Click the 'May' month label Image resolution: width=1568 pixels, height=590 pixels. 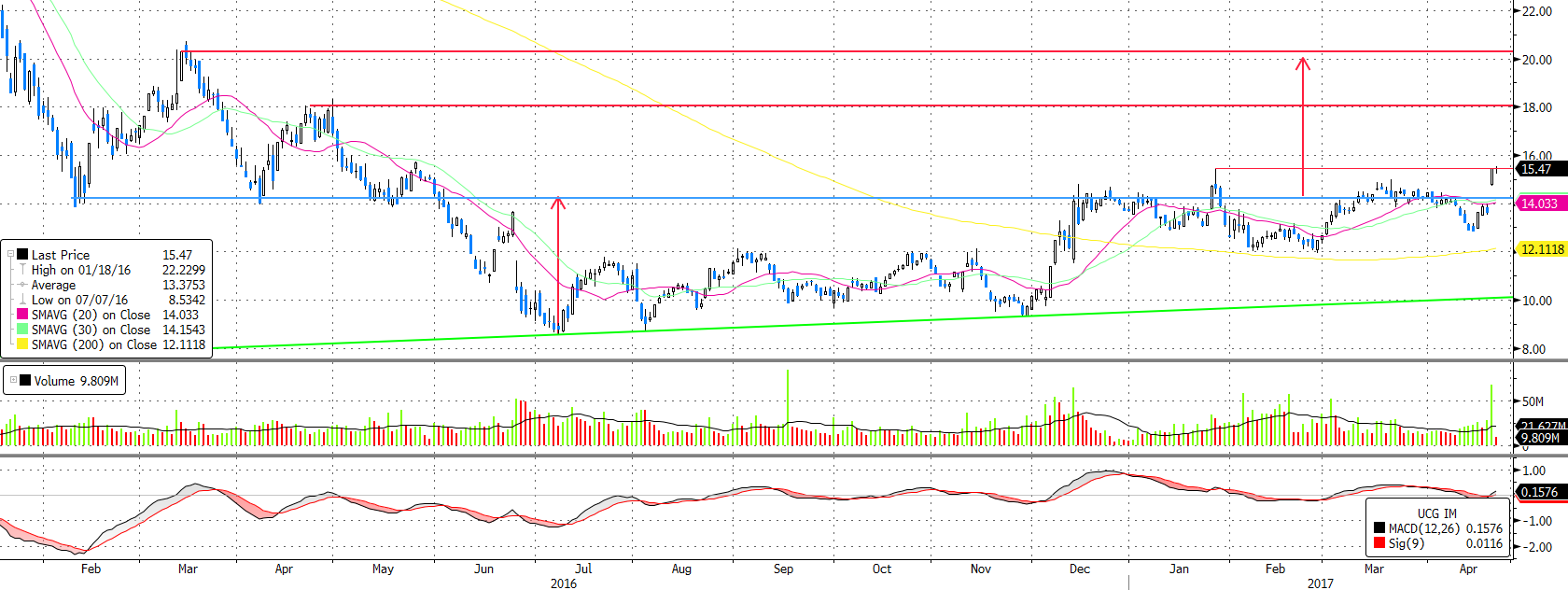tap(383, 569)
